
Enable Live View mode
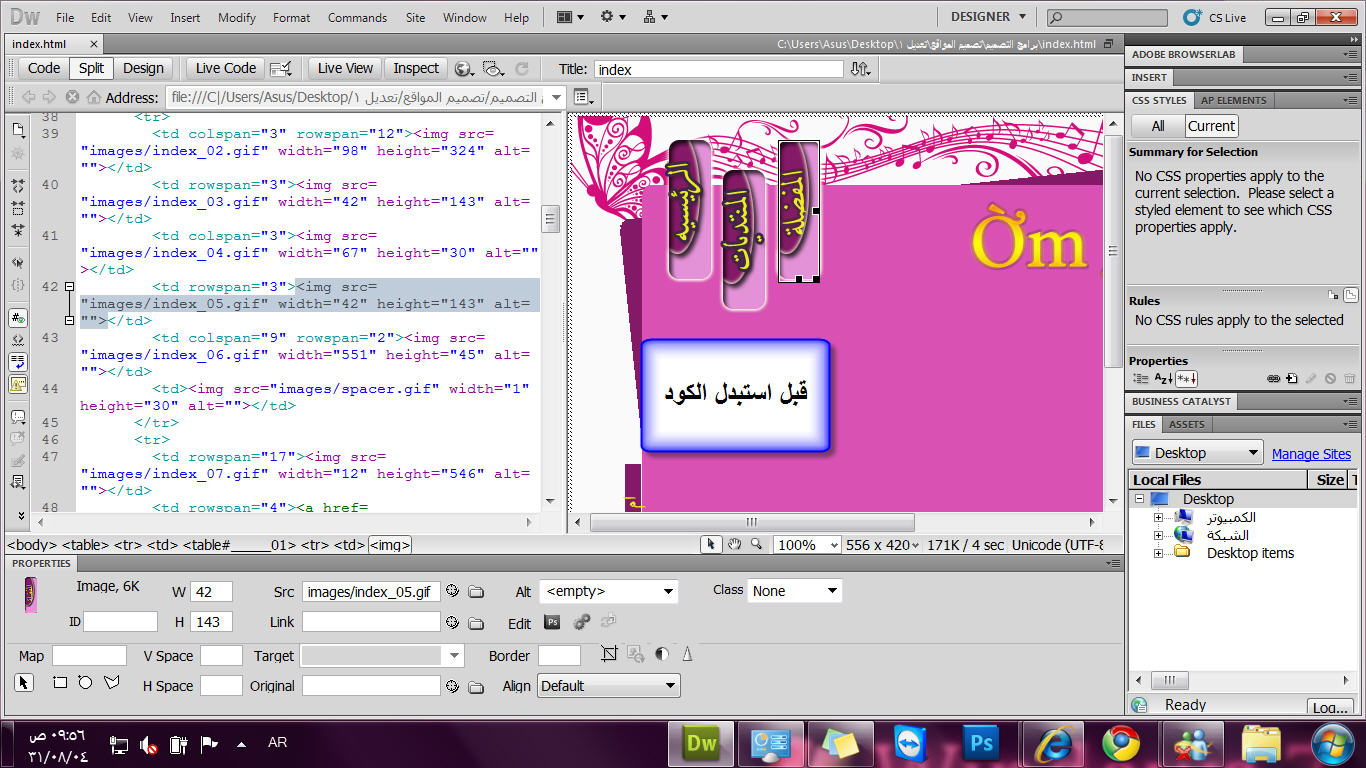pos(344,68)
